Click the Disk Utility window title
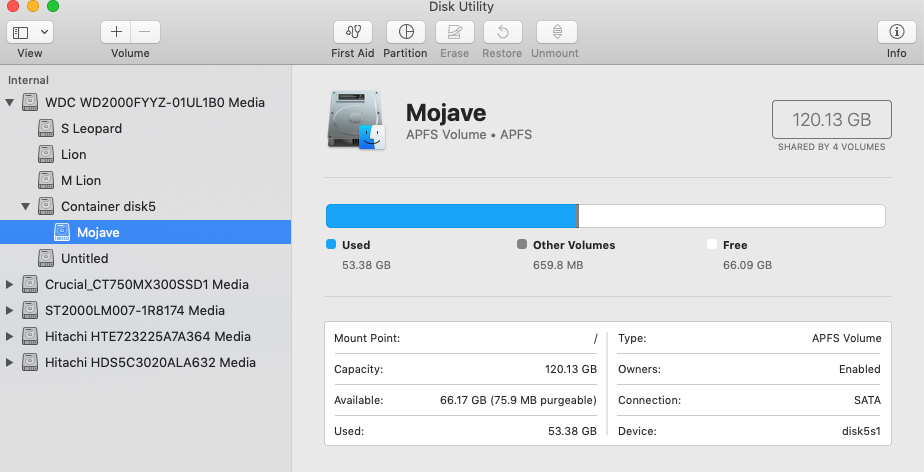924x472 pixels. pos(461,7)
